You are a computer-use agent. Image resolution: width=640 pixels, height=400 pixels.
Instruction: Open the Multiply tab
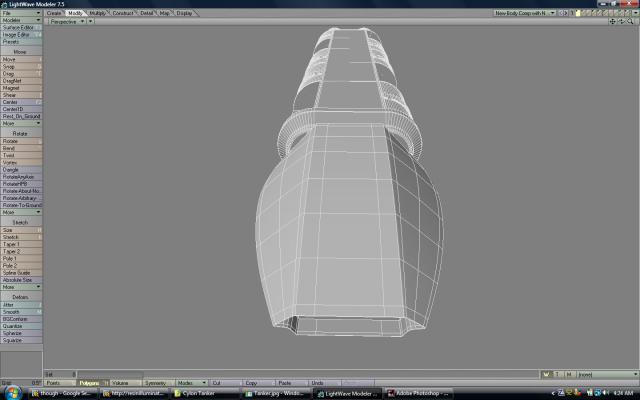98,13
